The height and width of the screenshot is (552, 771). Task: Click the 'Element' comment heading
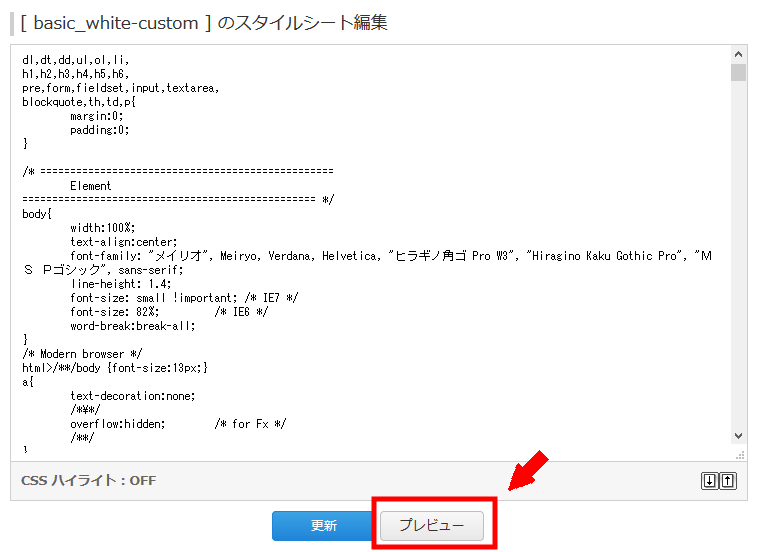click(x=90, y=186)
